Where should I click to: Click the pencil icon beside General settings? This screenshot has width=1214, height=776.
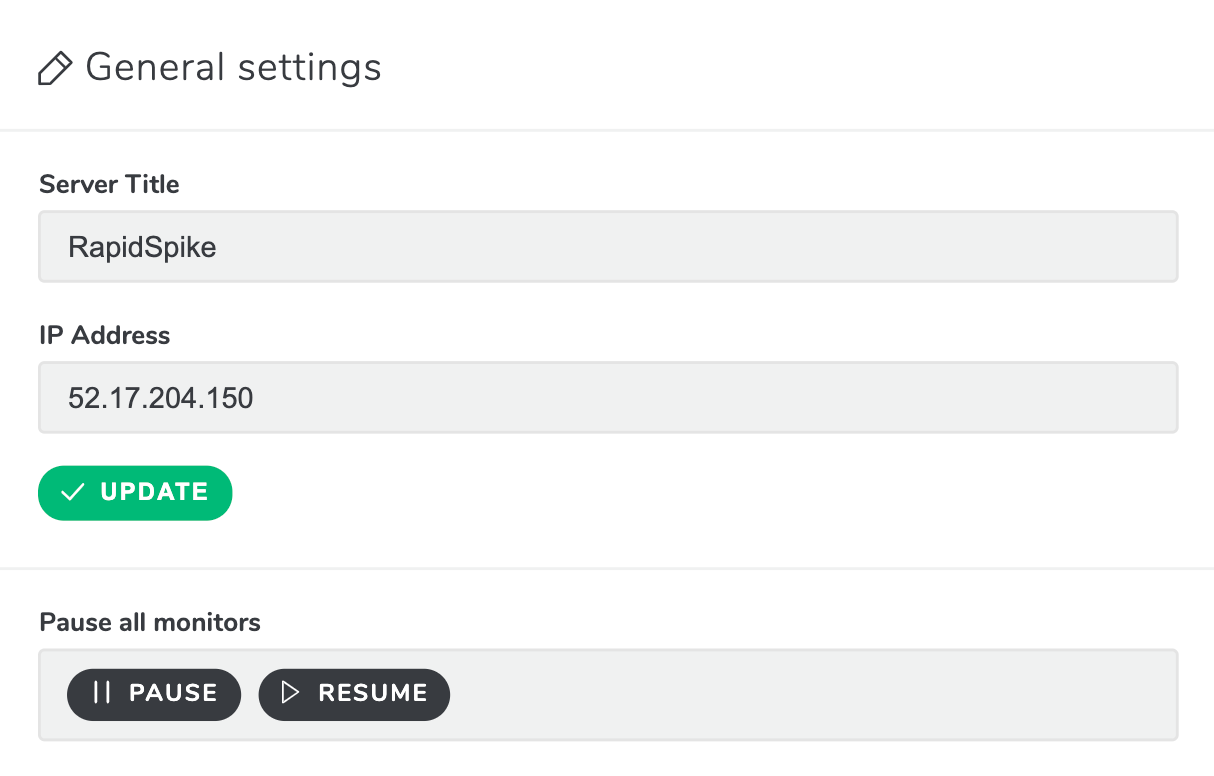(54, 69)
